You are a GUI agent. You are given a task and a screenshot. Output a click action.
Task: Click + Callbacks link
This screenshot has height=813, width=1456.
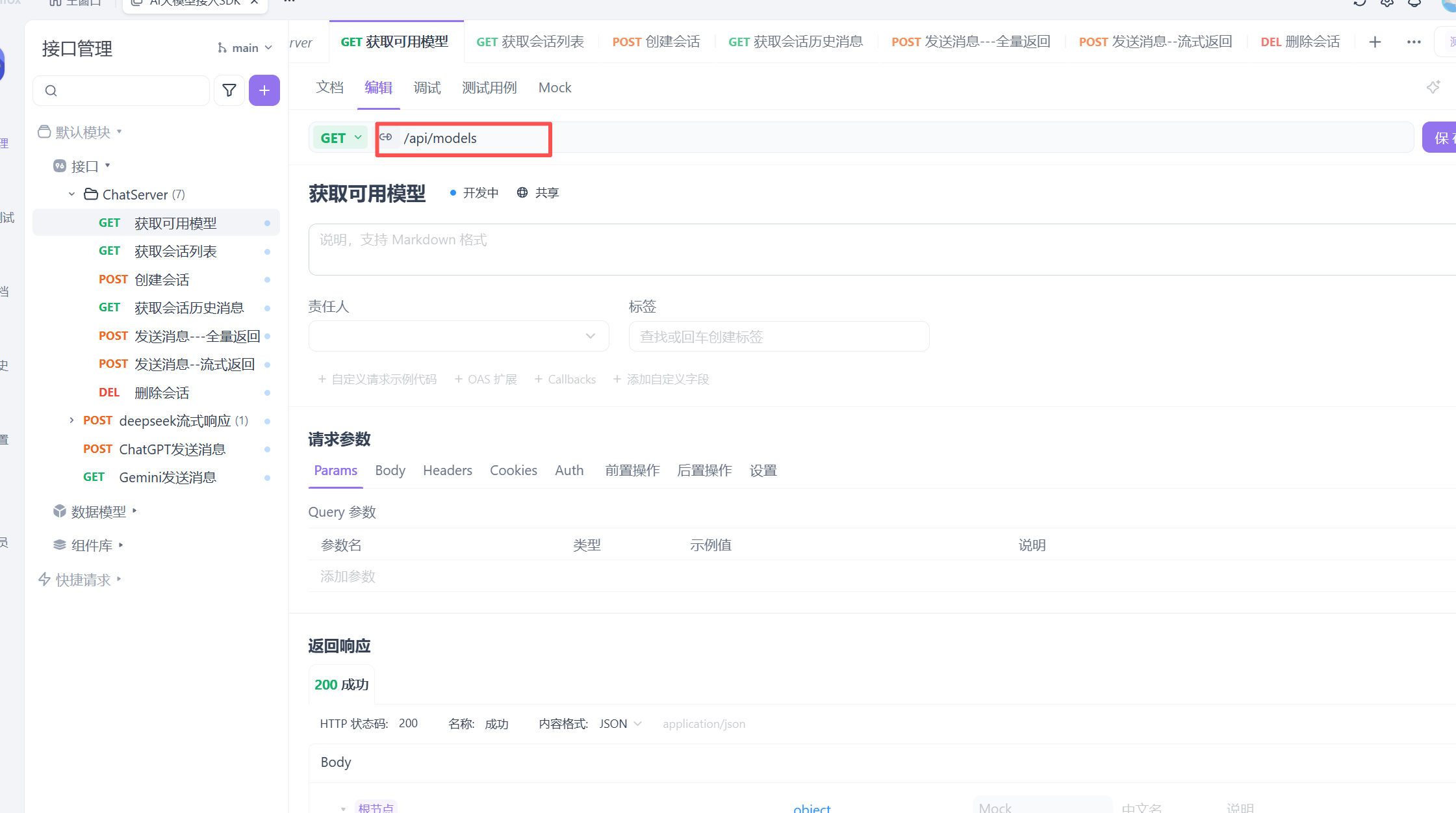pos(565,380)
